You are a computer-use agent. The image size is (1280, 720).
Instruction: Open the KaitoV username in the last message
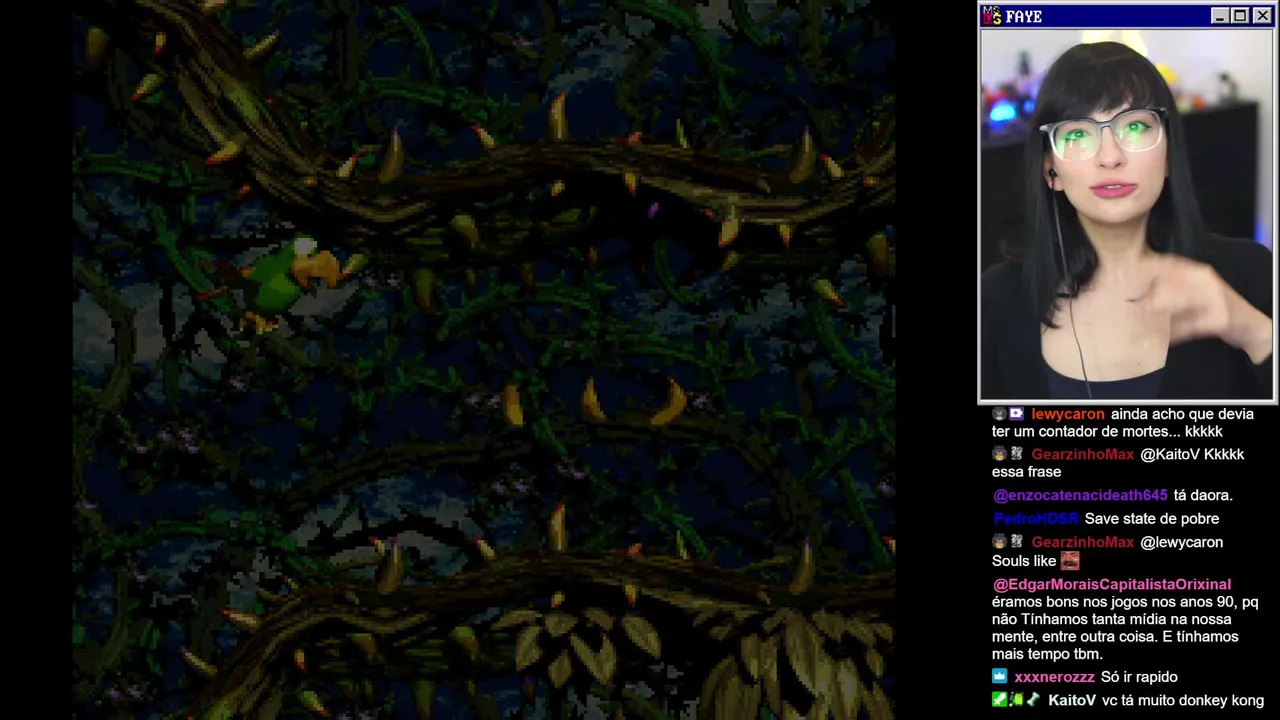click(1072, 701)
